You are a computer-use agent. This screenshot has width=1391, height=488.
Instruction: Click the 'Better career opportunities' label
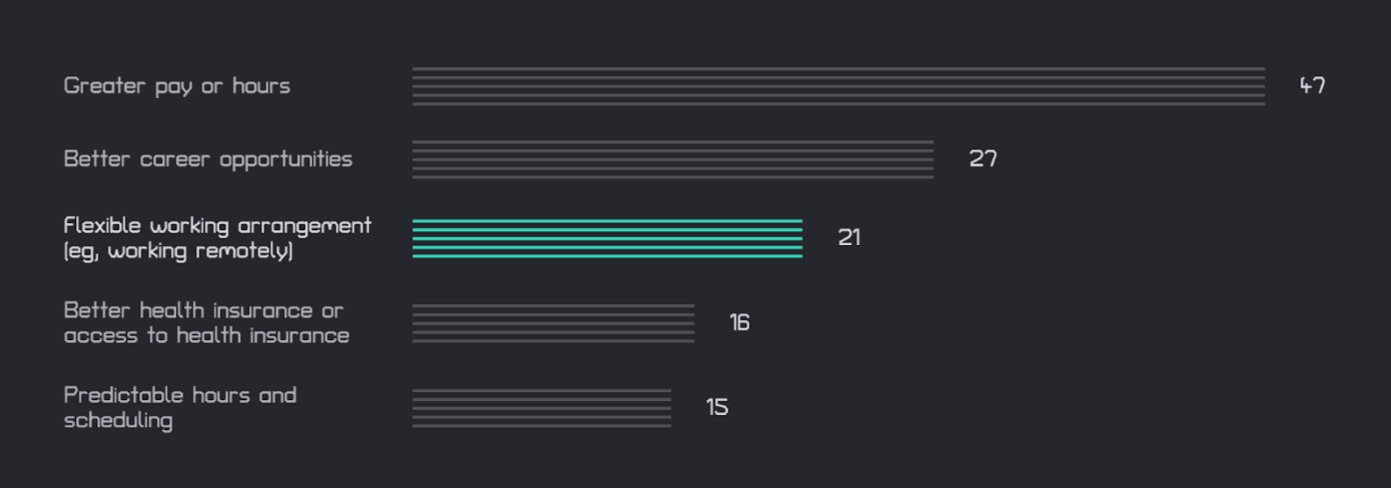pyautogui.click(x=208, y=159)
